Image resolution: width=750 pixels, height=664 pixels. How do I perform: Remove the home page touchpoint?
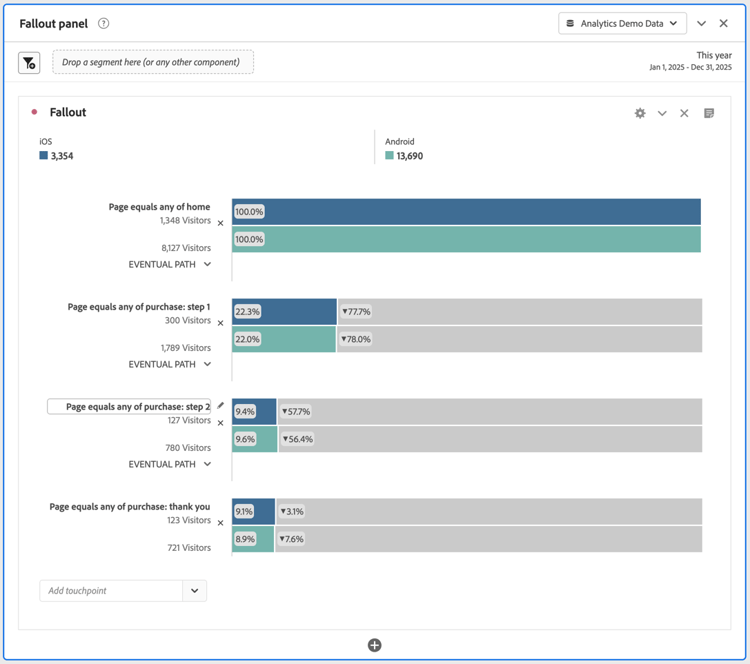221,223
